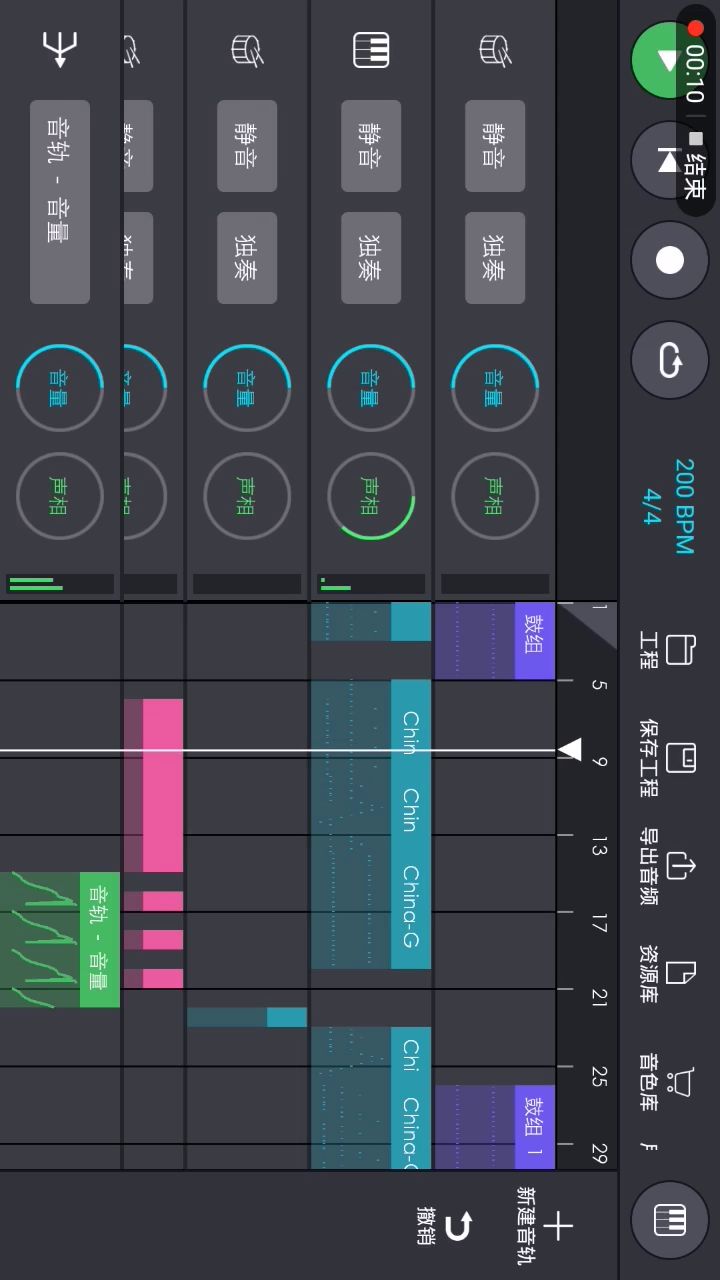The height and width of the screenshot is (1280, 720).
Task: Stop screen recording via 结束
Action: pyautogui.click(x=697, y=175)
